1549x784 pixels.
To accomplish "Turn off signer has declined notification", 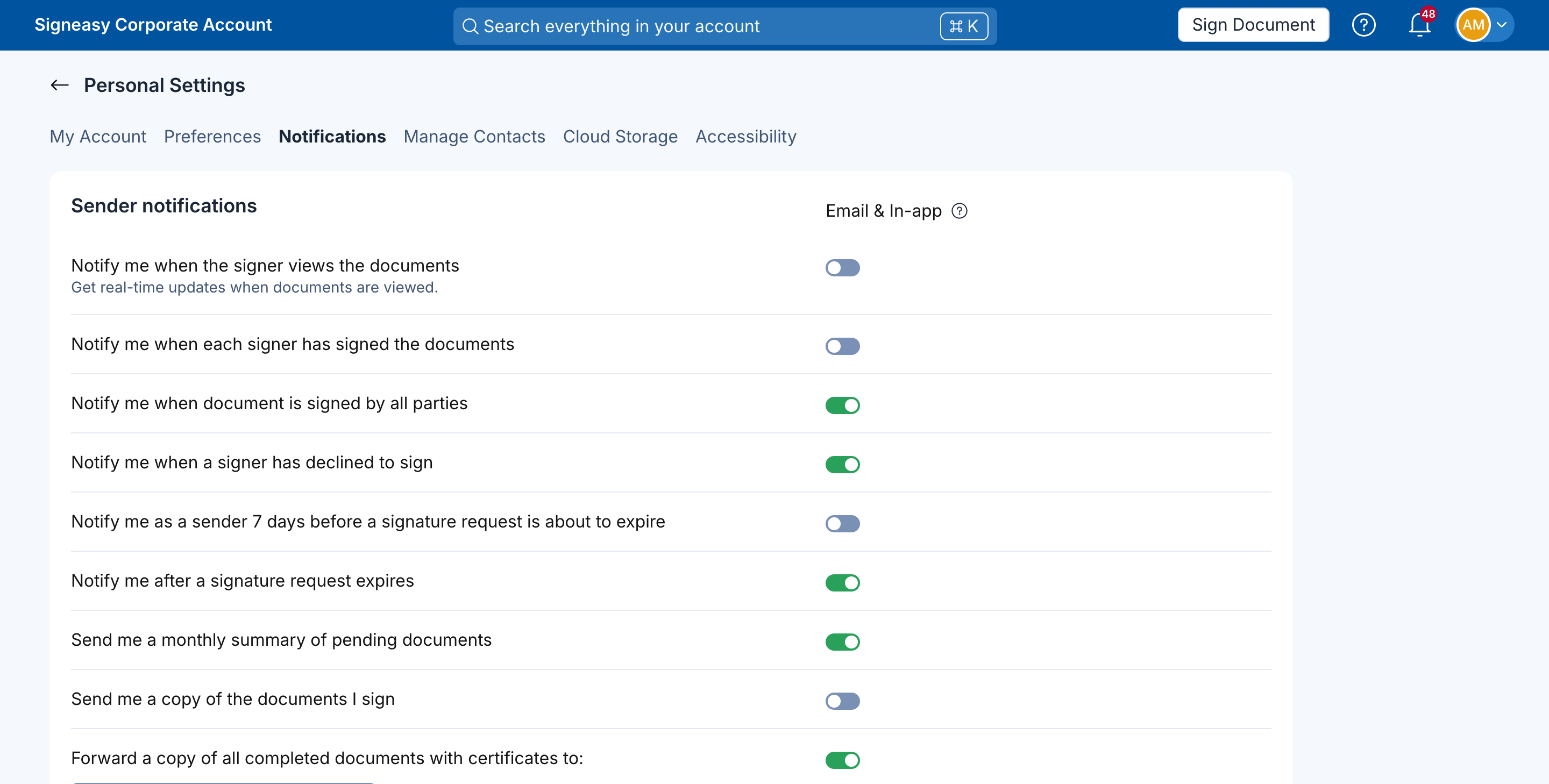I will coord(842,464).
